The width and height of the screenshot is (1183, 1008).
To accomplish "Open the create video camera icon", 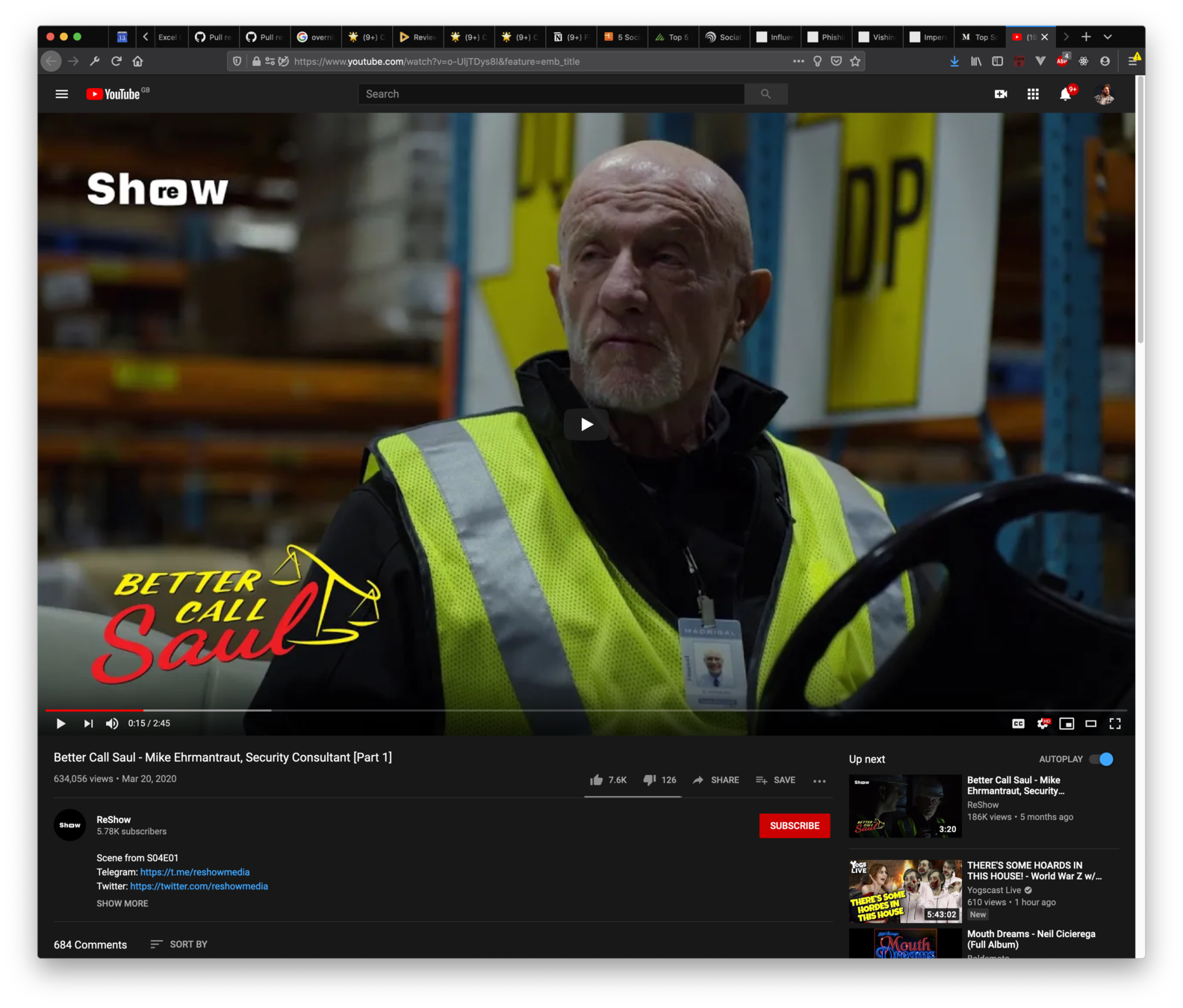I will 1001,94.
